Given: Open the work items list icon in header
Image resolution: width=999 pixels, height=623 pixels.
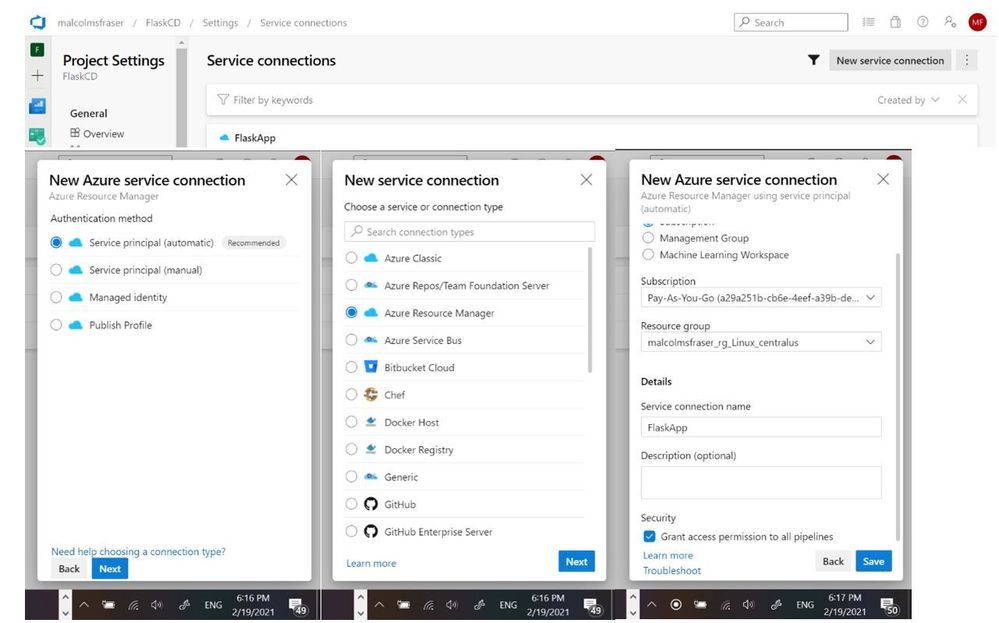Looking at the screenshot, I should click(868, 22).
